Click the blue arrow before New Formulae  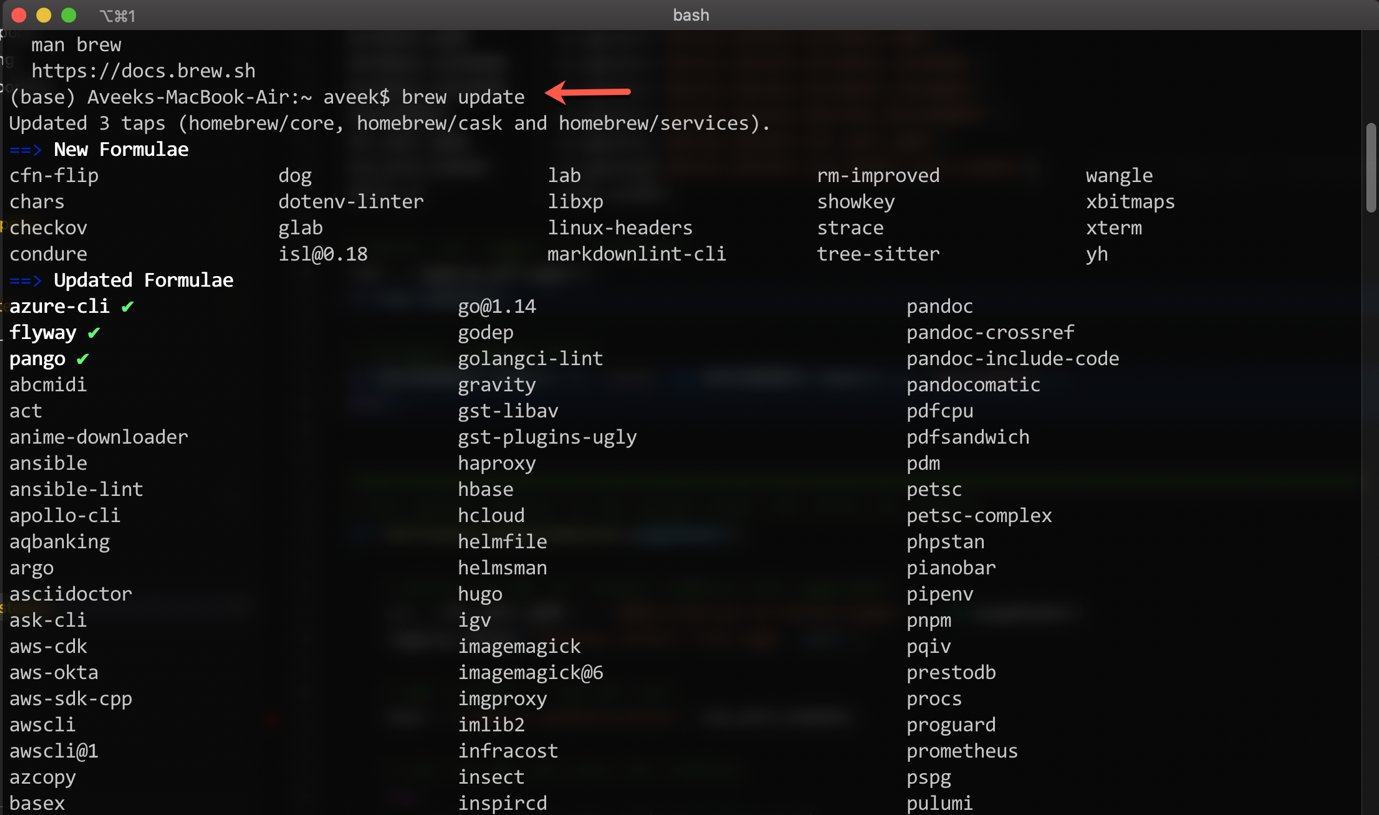26,150
